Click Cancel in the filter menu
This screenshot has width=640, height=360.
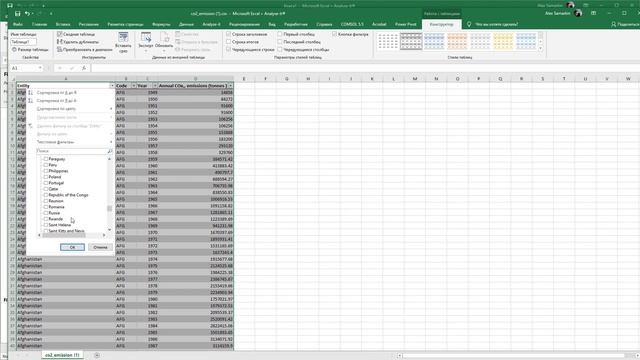coord(100,247)
